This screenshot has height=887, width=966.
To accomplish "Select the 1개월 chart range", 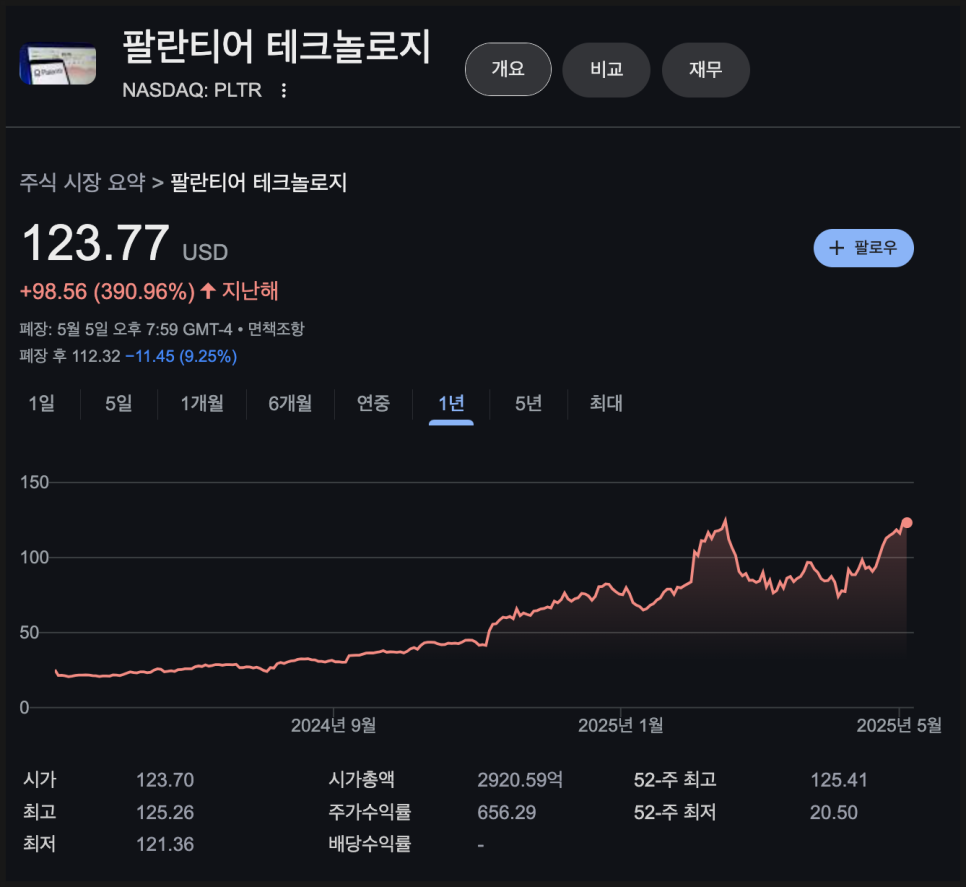I will [202, 403].
